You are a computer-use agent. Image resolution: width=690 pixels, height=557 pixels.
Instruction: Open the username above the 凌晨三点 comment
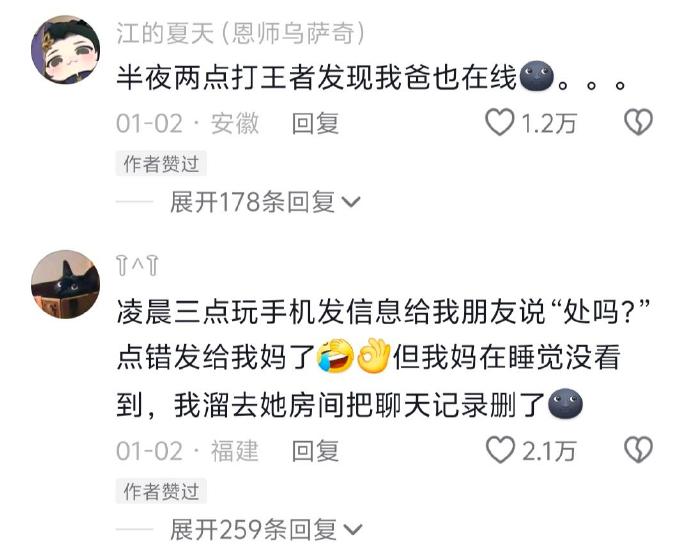point(137,266)
